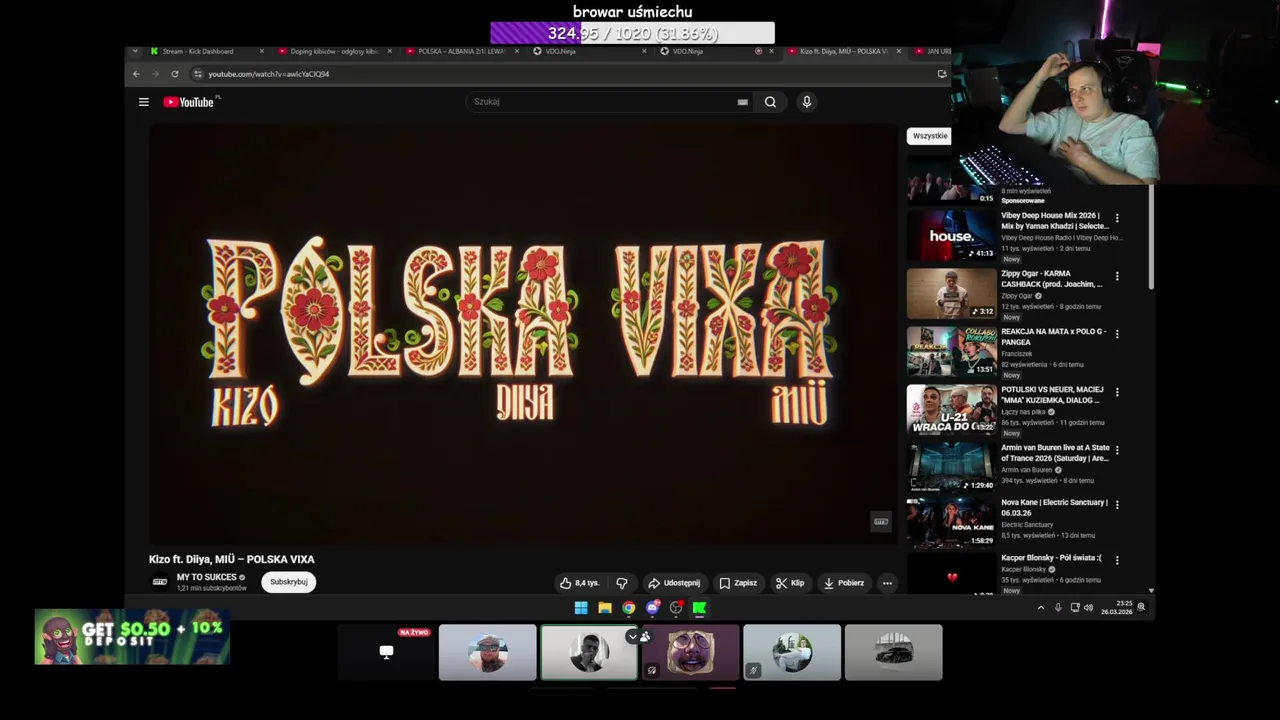Open Google Chrome from the taskbar
This screenshot has width=1280, height=720.
point(628,608)
